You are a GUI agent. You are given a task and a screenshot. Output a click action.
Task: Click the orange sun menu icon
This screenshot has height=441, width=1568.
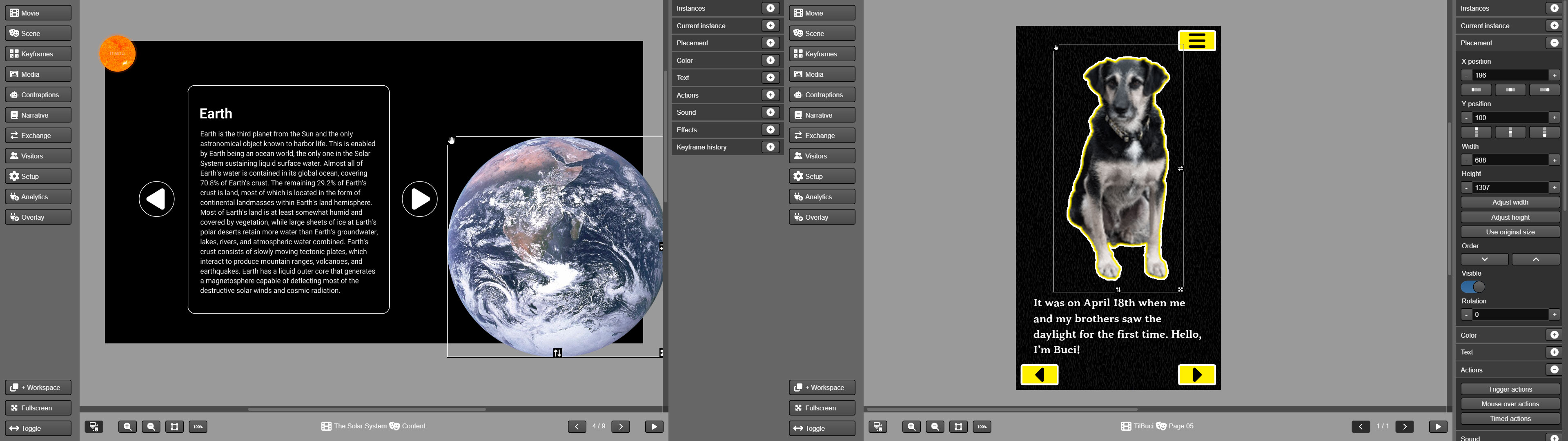[117, 53]
